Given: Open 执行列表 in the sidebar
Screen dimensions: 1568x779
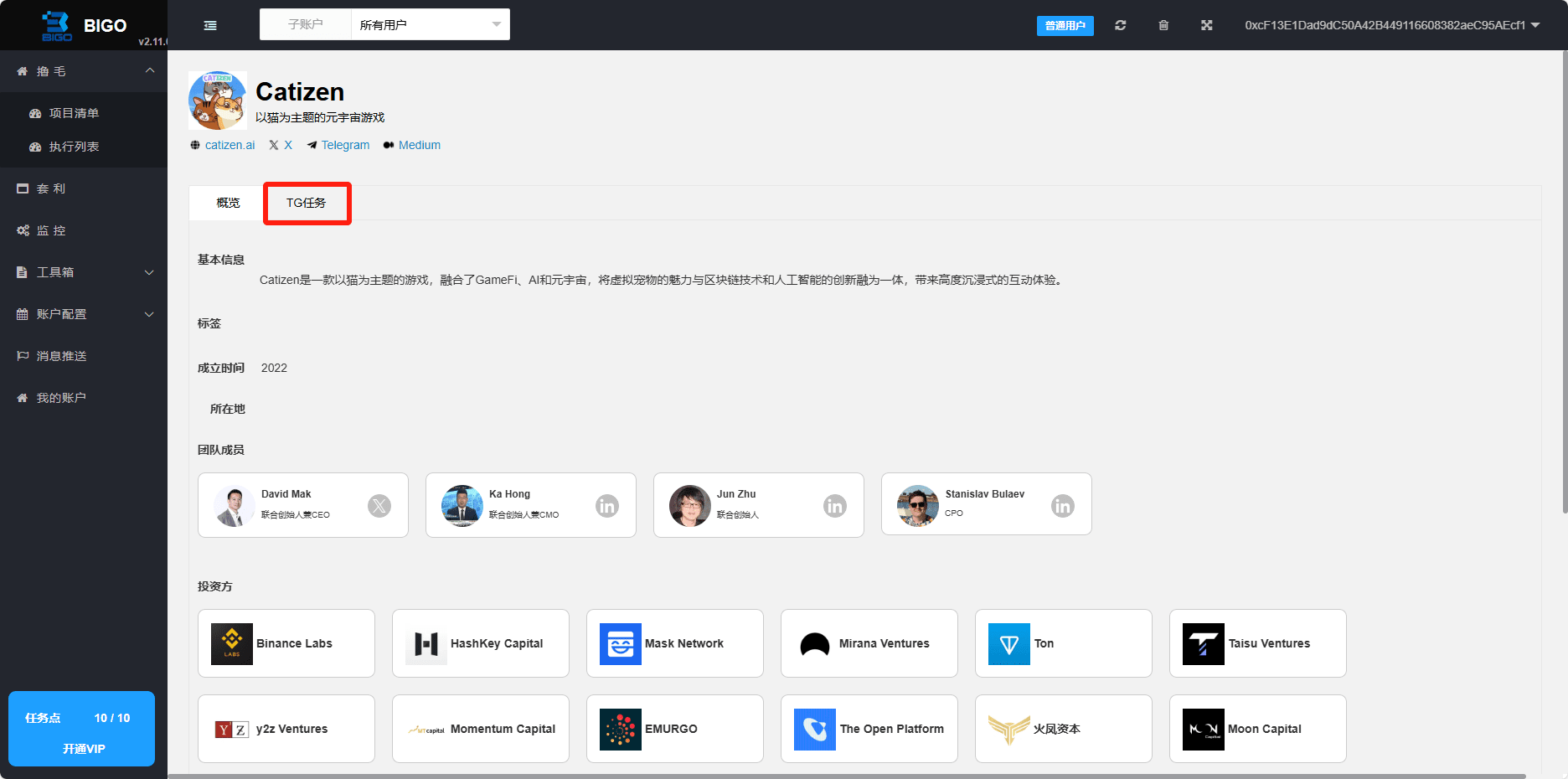Looking at the screenshot, I should 84,147.
